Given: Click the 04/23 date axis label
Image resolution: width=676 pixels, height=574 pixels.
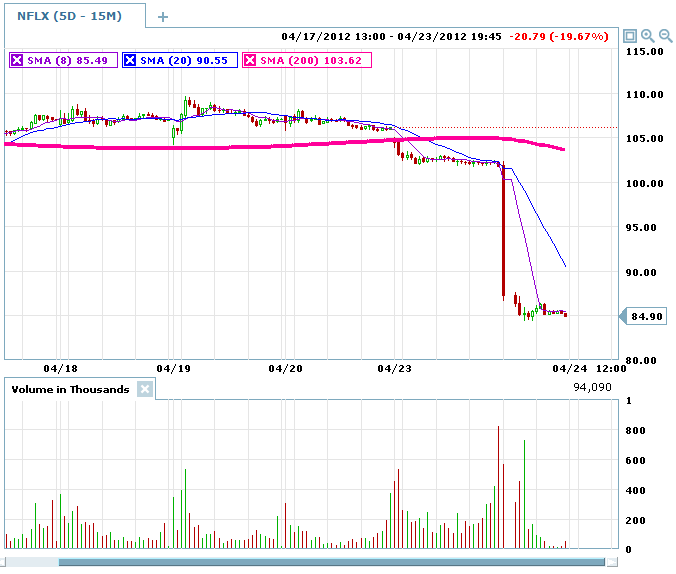Looking at the screenshot, I should tap(394, 369).
